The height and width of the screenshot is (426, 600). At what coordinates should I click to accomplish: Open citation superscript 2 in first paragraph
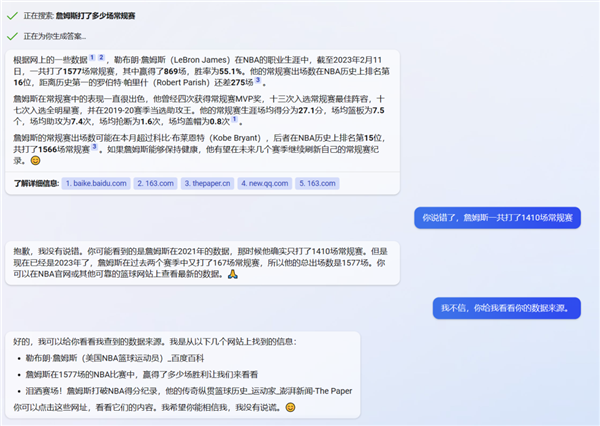101,57
